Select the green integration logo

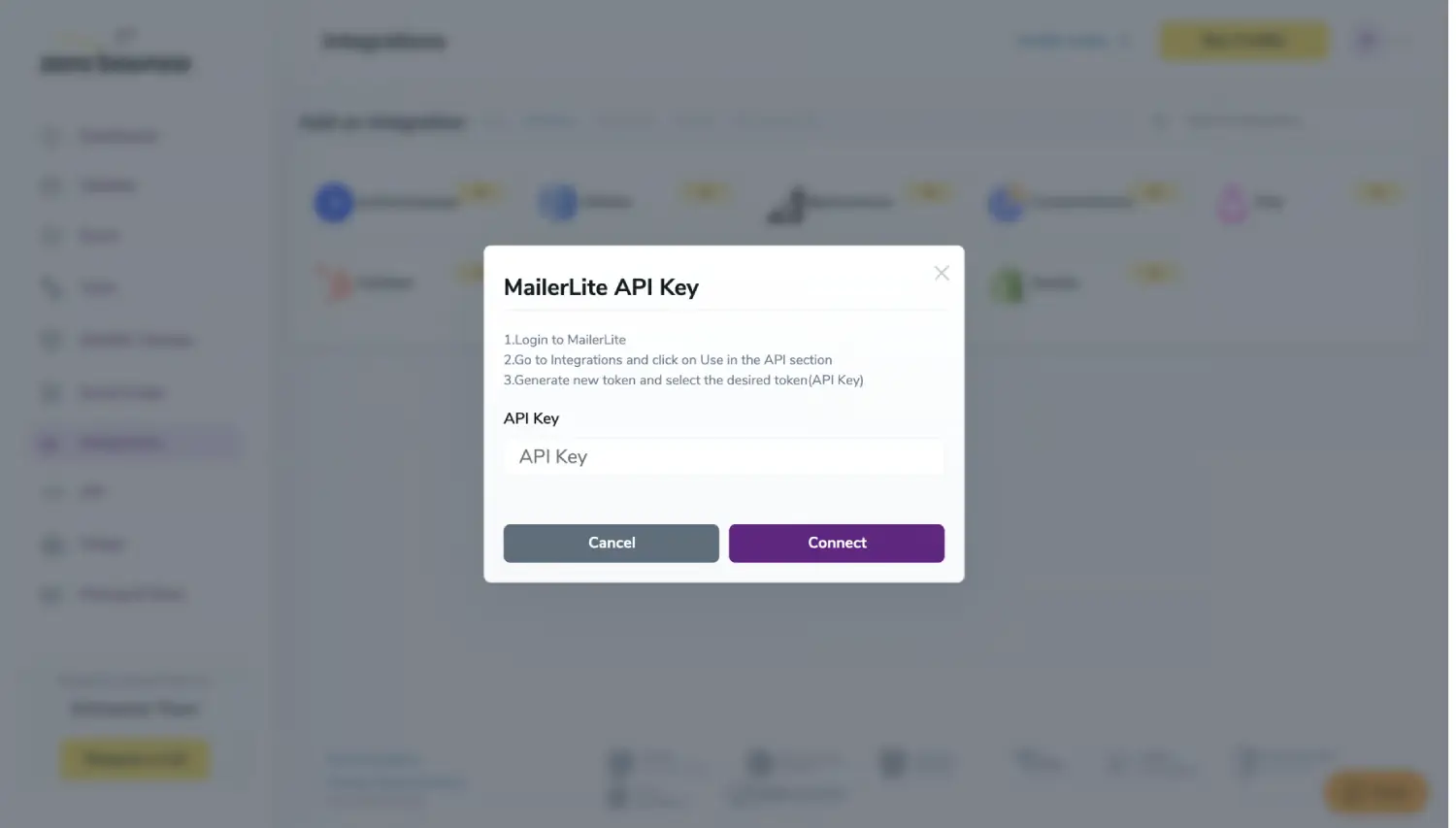1008,283
